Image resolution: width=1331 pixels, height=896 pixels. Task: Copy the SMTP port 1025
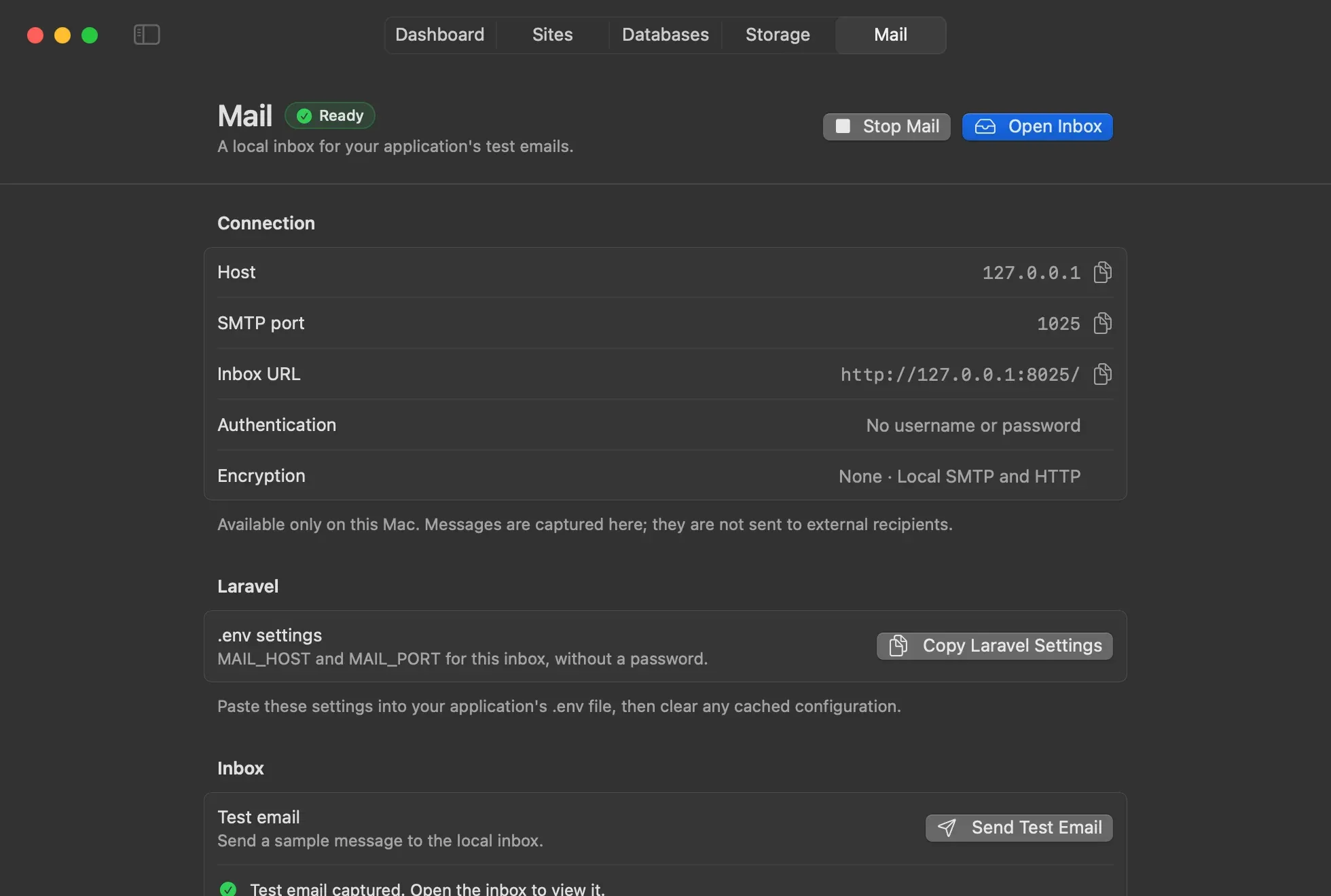pos(1102,323)
